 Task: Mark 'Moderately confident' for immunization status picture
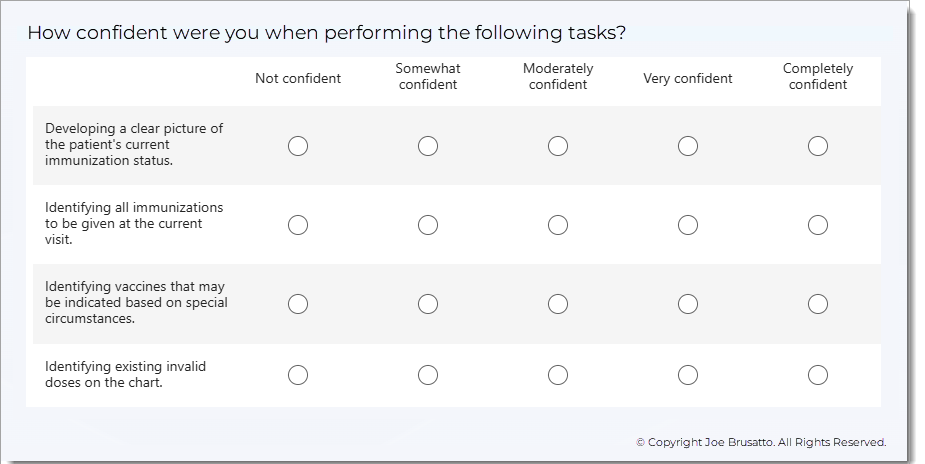(x=558, y=146)
